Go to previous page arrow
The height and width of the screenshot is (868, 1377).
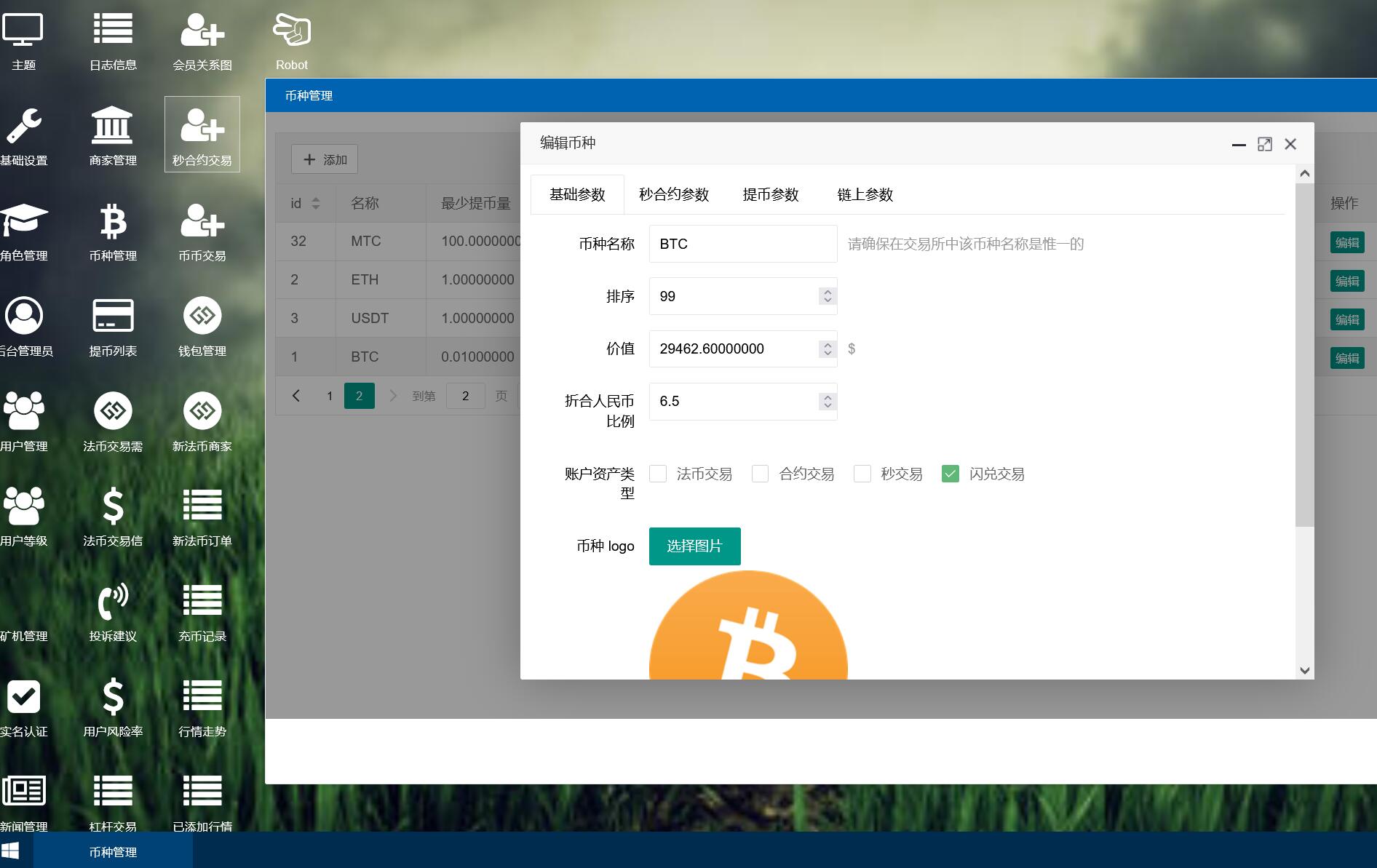(x=296, y=396)
